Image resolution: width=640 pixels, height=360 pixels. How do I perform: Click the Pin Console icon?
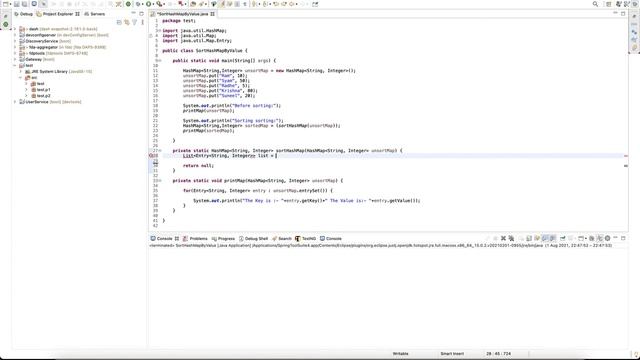click(563, 238)
